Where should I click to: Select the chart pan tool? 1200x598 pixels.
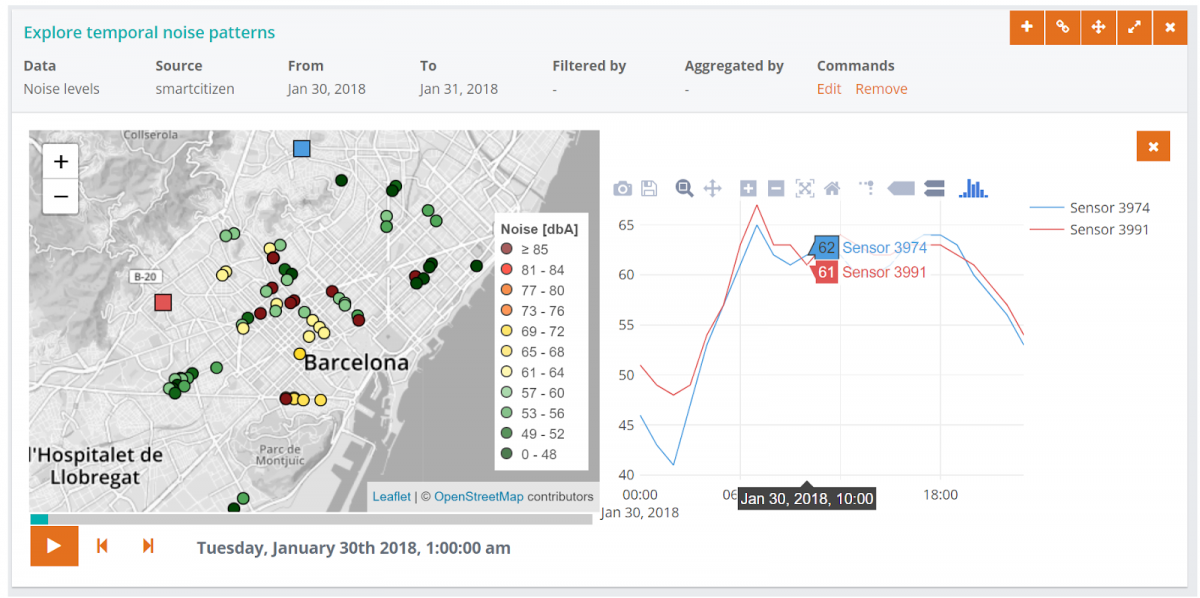tap(713, 188)
